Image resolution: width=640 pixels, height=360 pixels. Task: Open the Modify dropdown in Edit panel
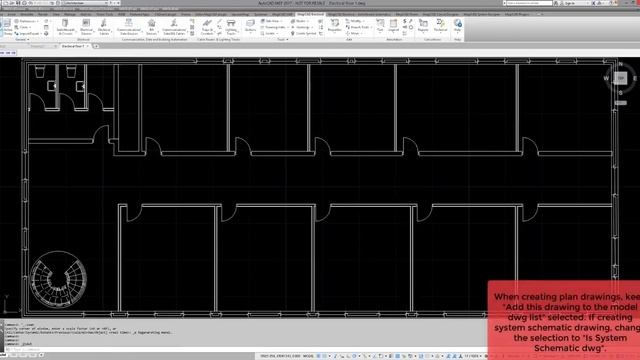tap(354, 21)
